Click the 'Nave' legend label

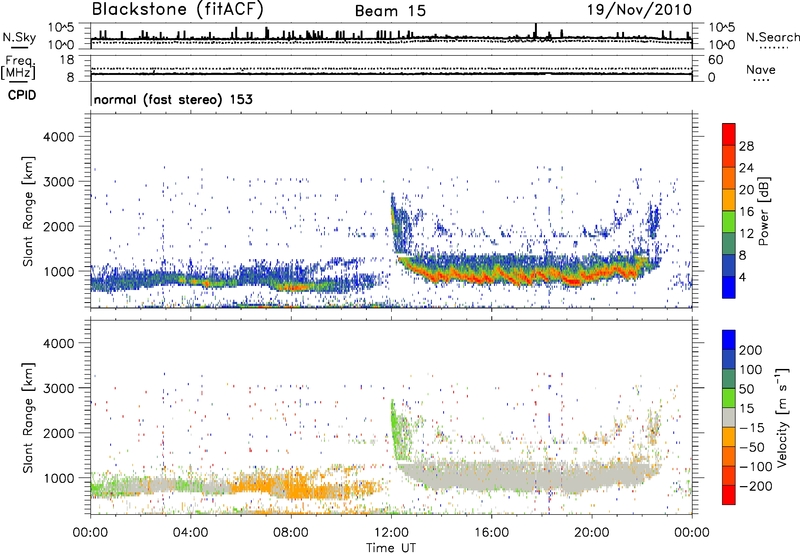tap(761, 70)
